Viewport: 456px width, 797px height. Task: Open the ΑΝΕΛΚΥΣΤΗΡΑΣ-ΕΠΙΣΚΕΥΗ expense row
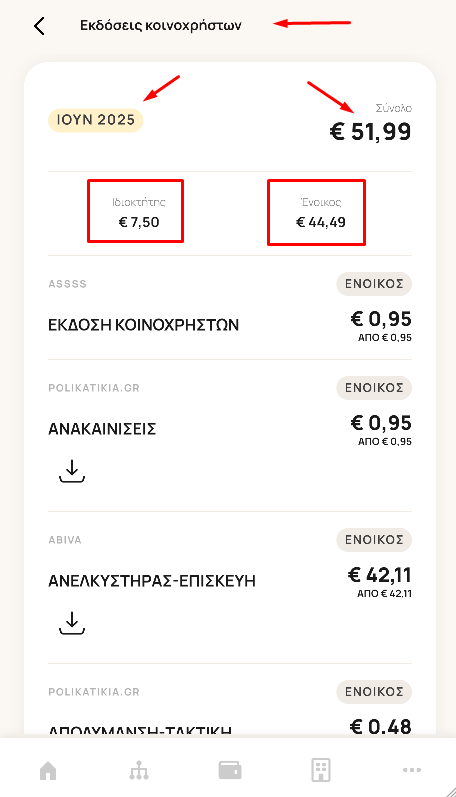tap(230, 588)
